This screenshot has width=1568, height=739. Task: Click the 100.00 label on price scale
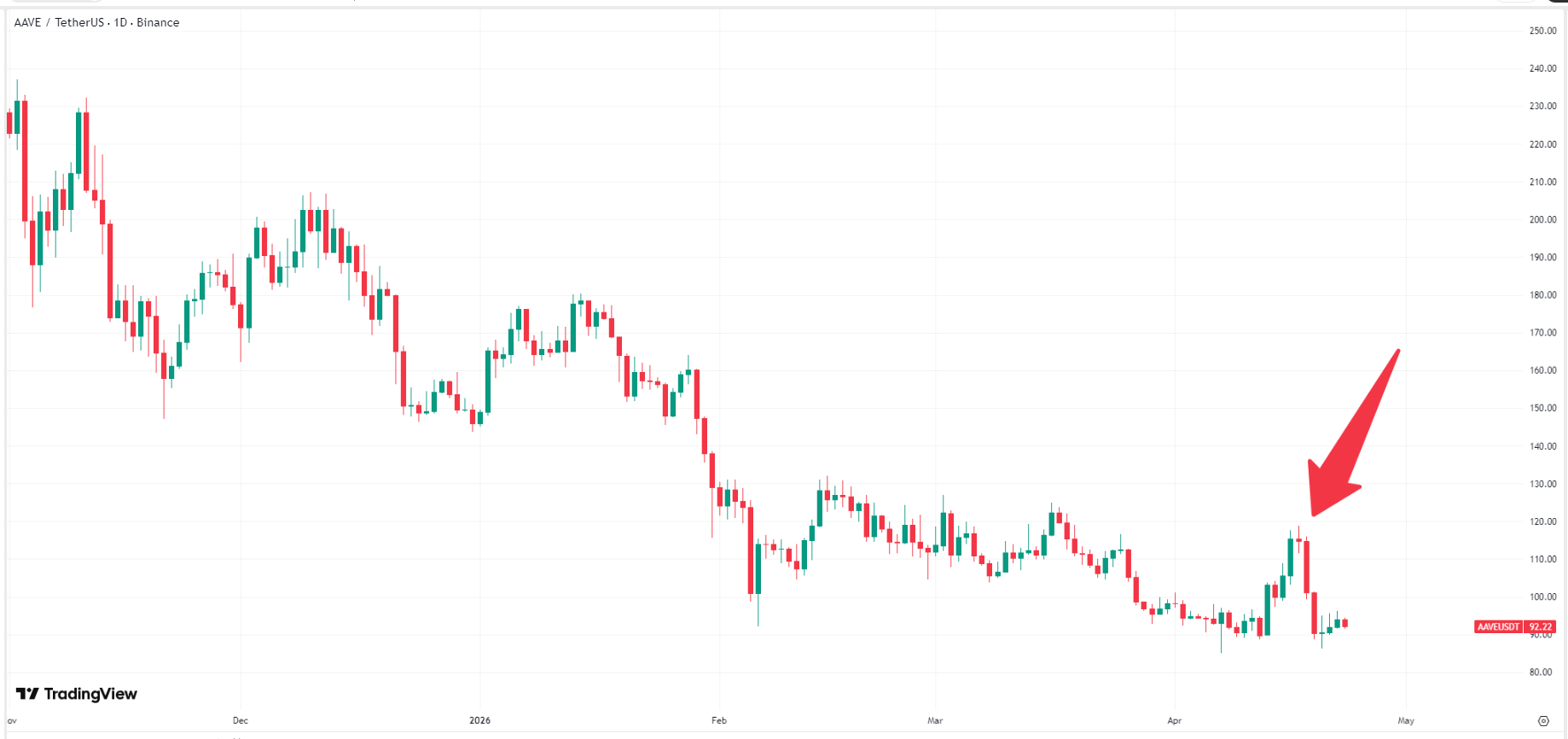tap(1542, 597)
